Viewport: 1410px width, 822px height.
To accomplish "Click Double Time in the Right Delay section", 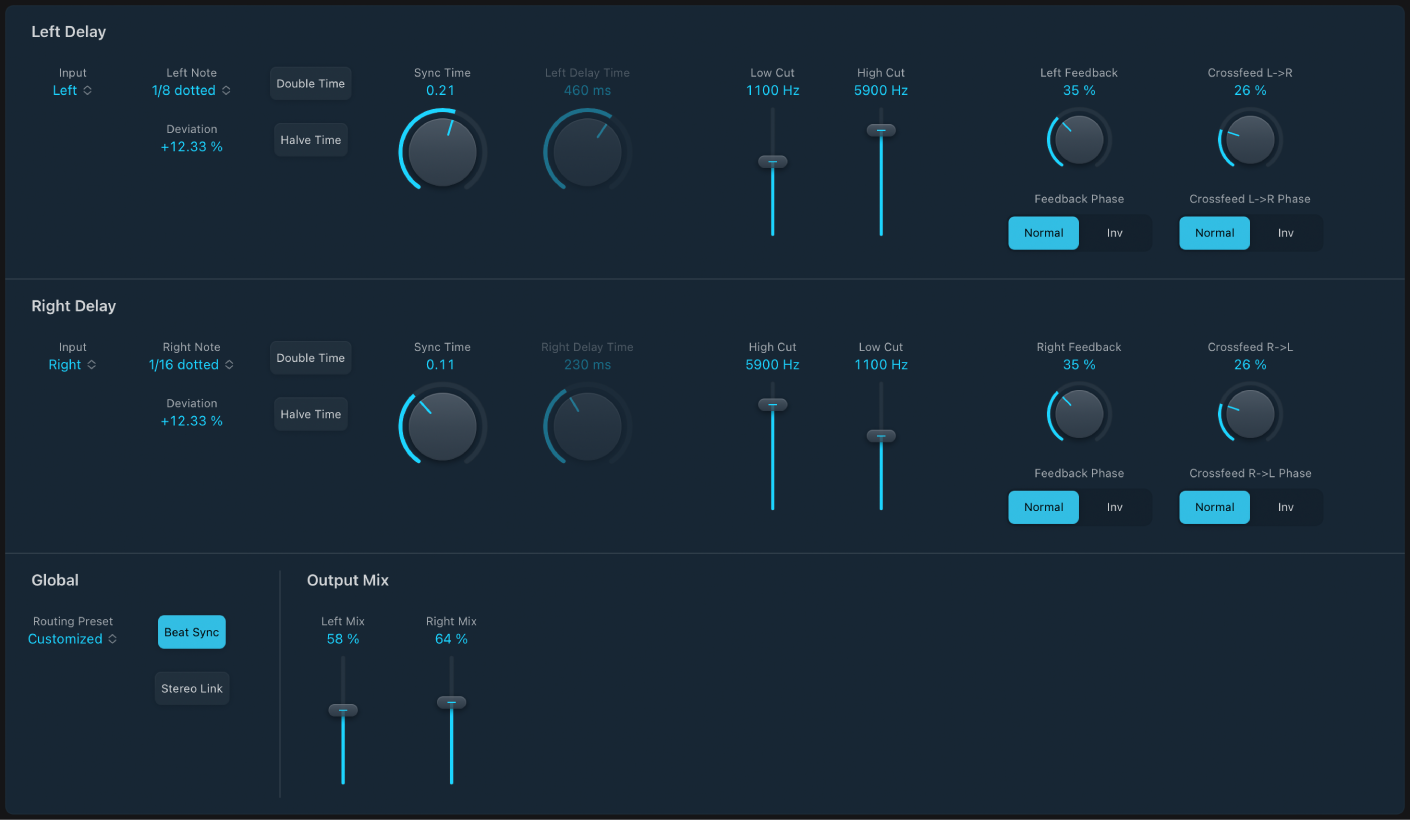I will [310, 357].
